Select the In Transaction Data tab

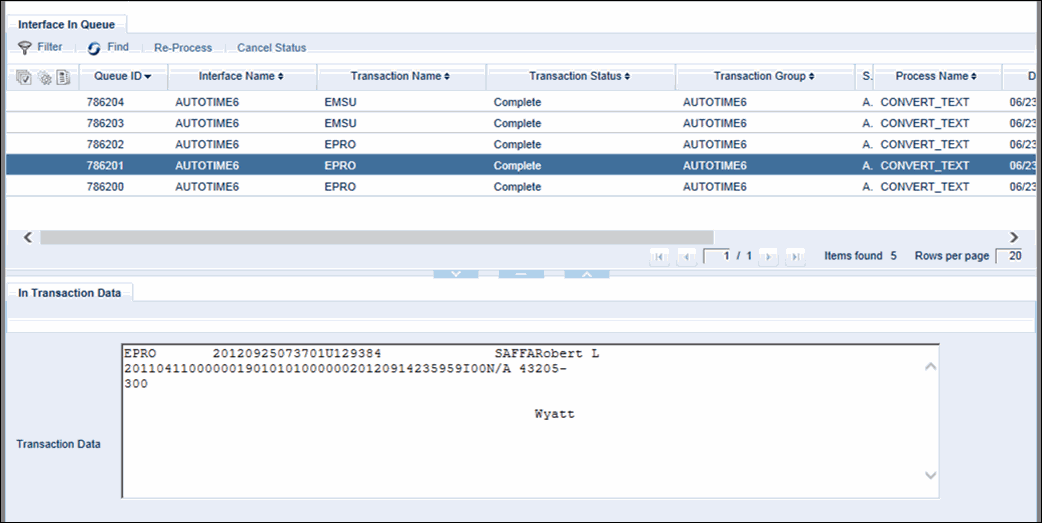point(70,293)
